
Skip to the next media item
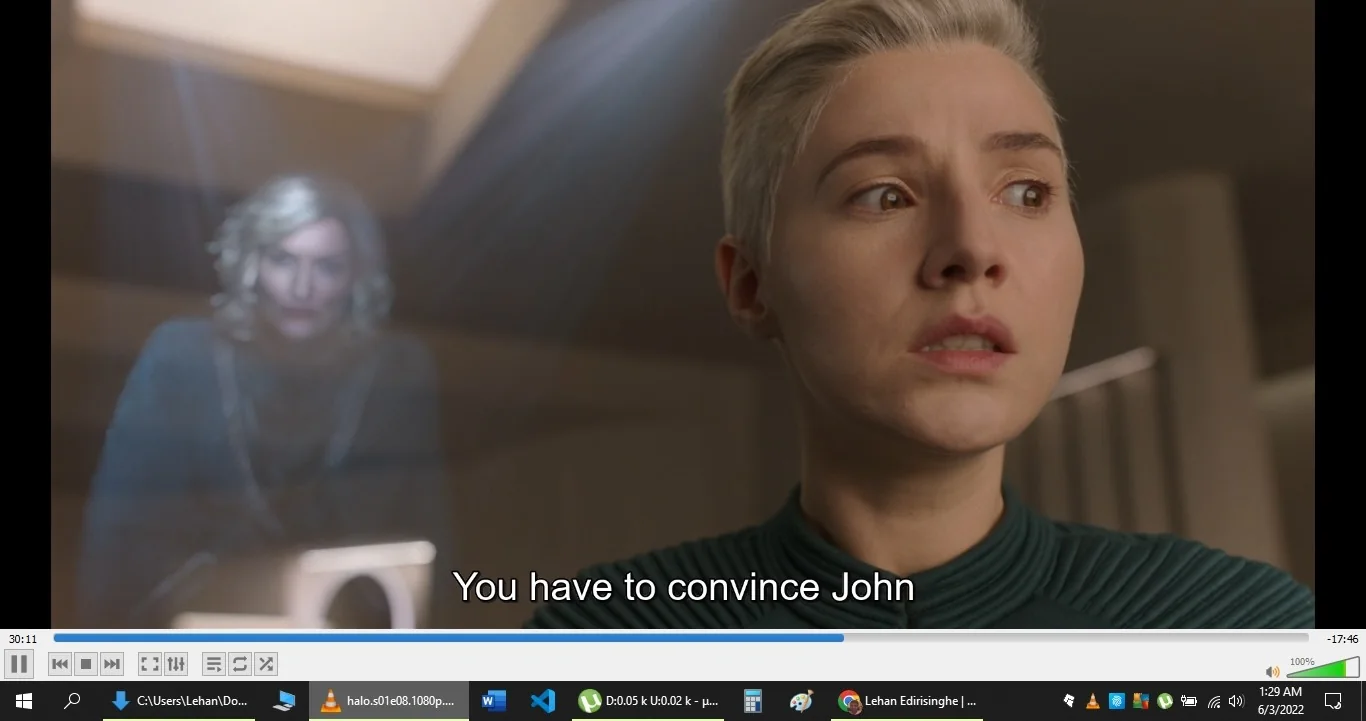pos(112,664)
